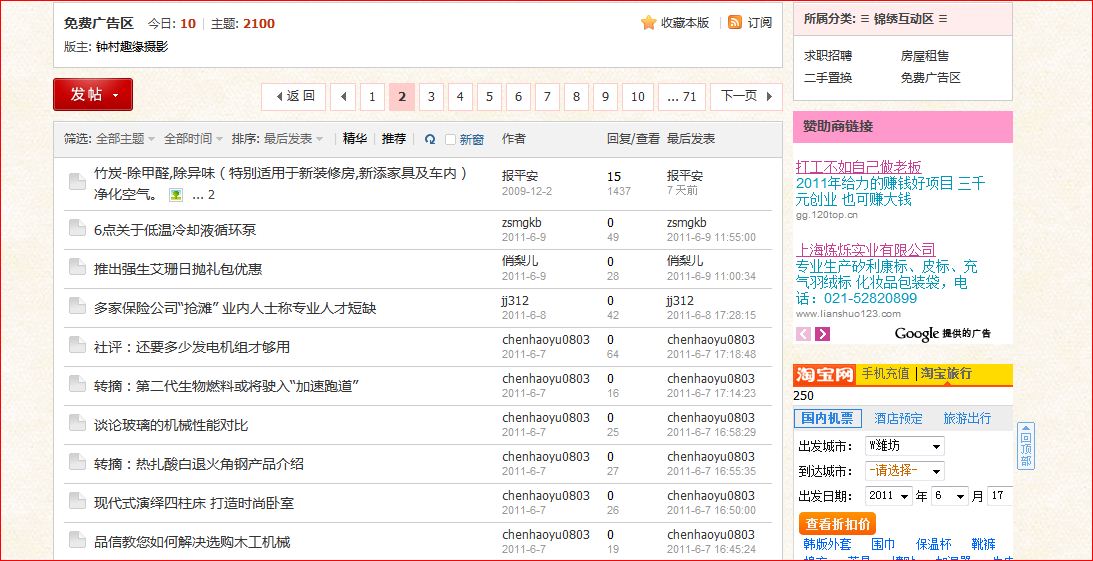Screen dimensions: 1093x561
Task: Select the 旅游出行 travel tab
Action: pyautogui.click(x=967, y=418)
